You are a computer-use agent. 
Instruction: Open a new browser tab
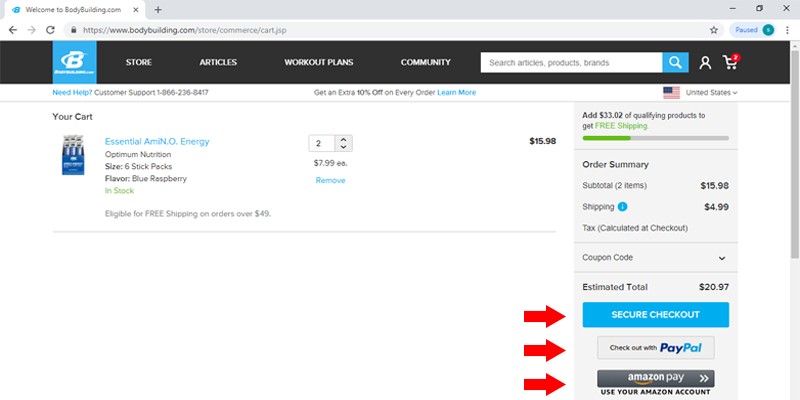coord(158,9)
